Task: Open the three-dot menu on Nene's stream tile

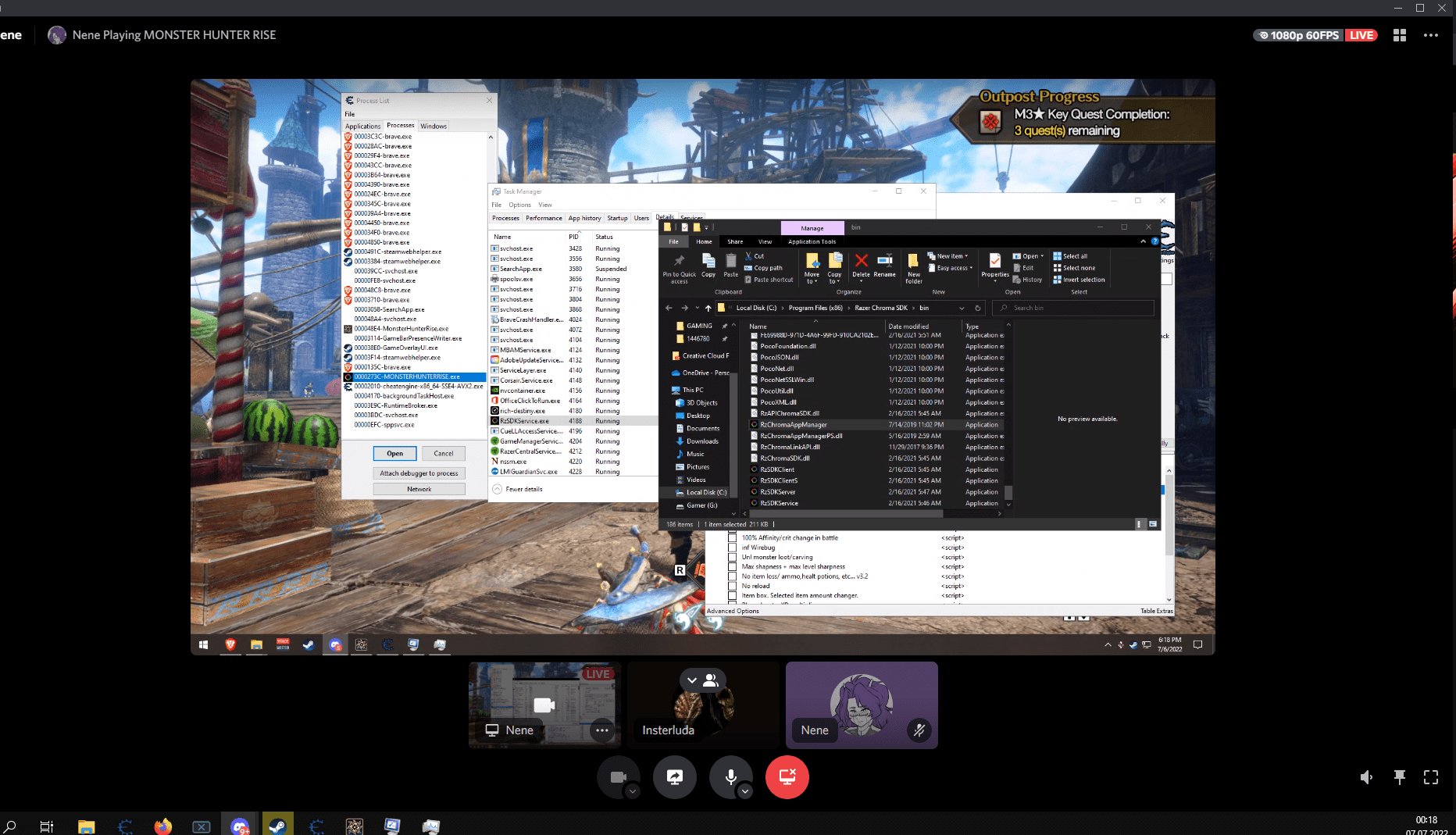Action: 601,730
